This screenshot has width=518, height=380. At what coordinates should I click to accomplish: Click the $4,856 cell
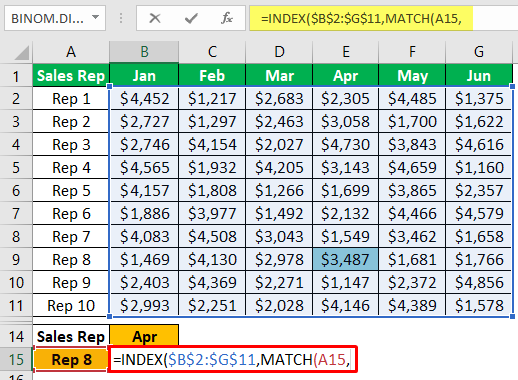pos(479,283)
